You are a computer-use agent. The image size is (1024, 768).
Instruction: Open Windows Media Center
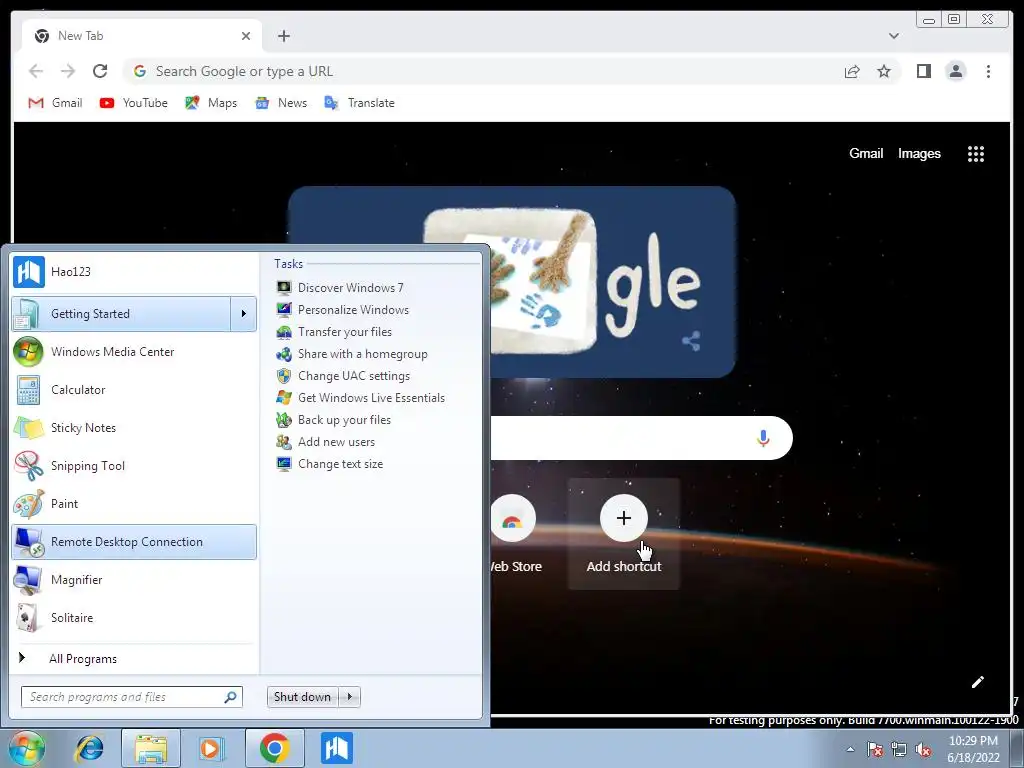coord(134,352)
